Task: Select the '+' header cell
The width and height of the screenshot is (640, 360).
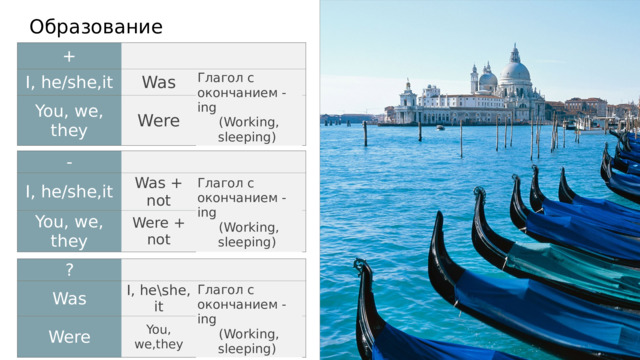Action: pos(69,56)
